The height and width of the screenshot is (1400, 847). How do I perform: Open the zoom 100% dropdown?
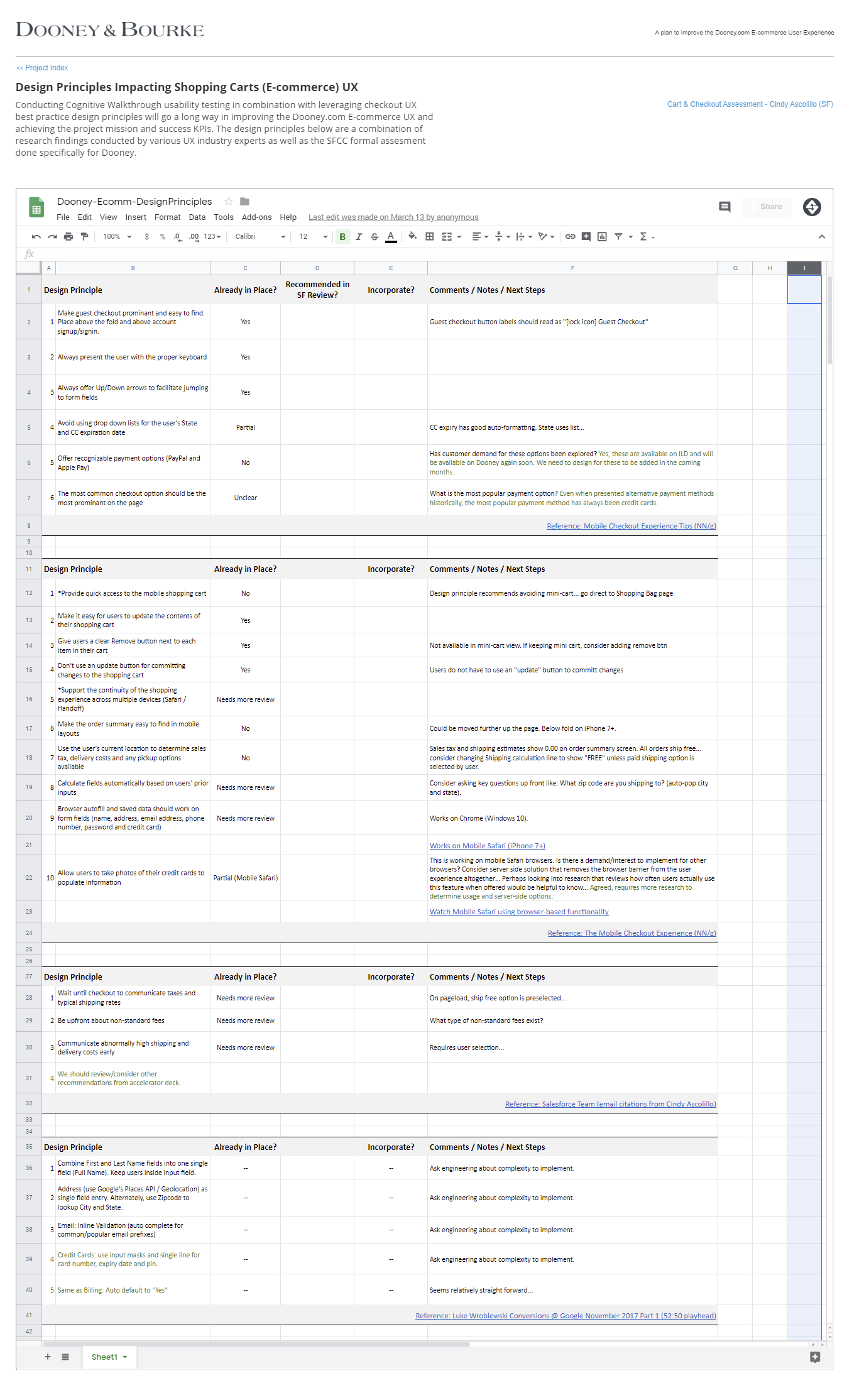point(117,237)
